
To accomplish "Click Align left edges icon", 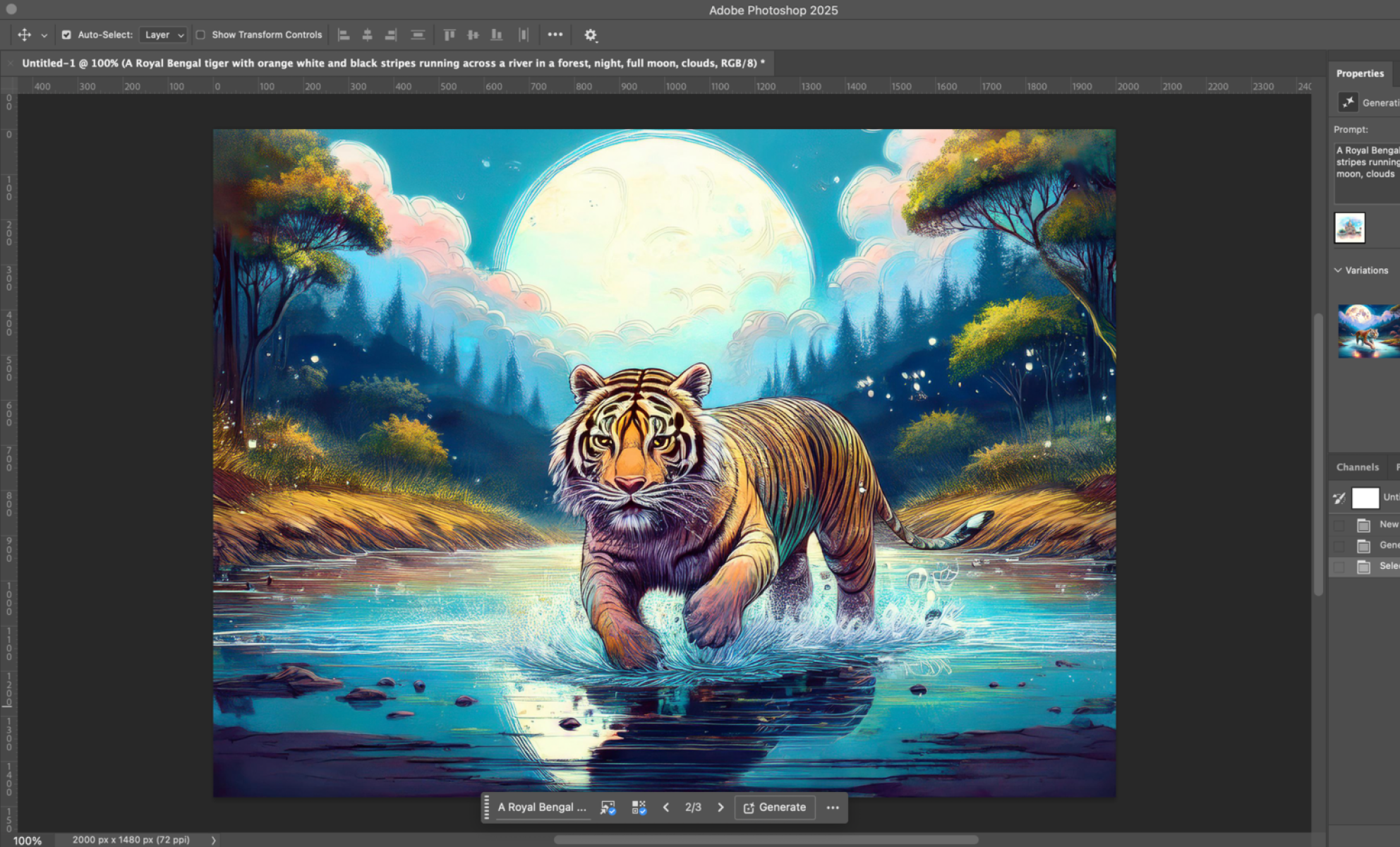I will pos(344,35).
